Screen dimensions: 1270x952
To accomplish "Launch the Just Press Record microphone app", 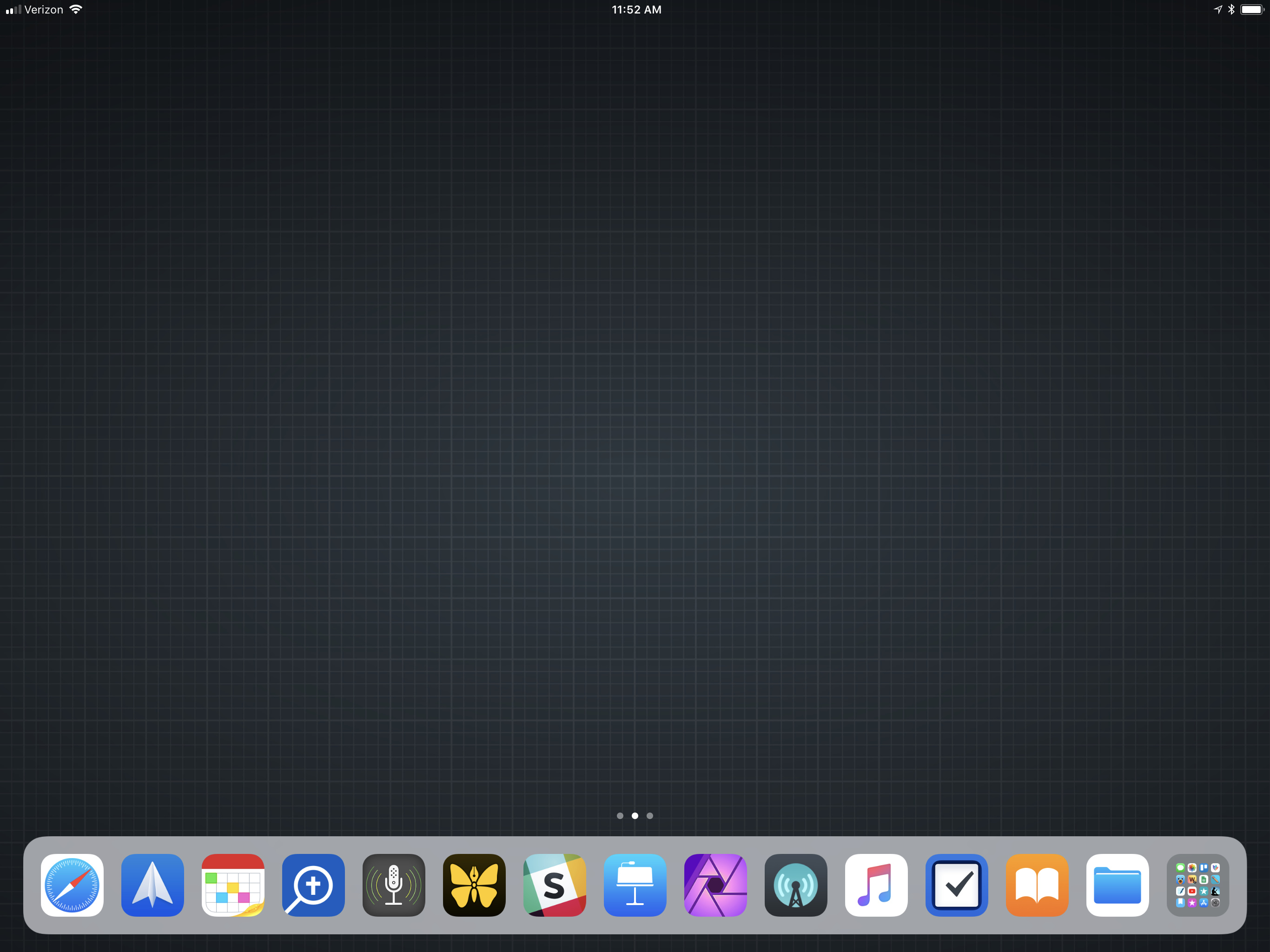I will 394,885.
